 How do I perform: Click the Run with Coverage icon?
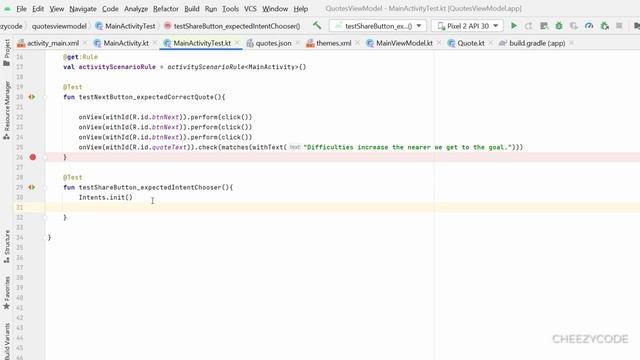coord(573,26)
